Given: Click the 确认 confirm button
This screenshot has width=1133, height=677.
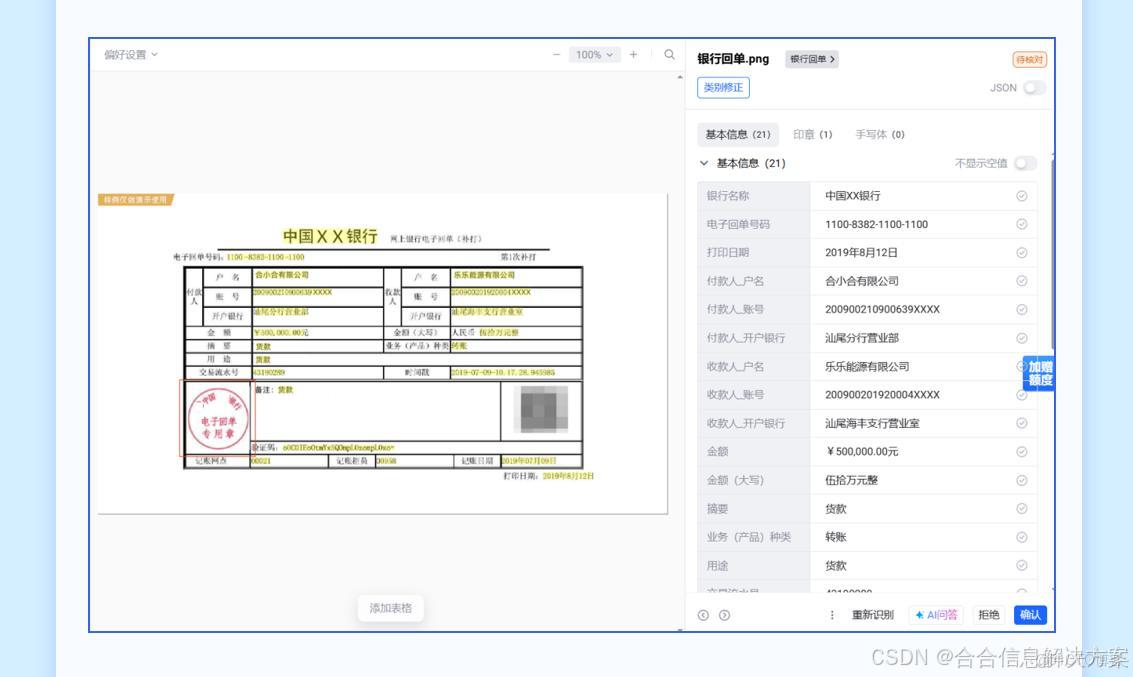Looking at the screenshot, I should point(1029,615).
